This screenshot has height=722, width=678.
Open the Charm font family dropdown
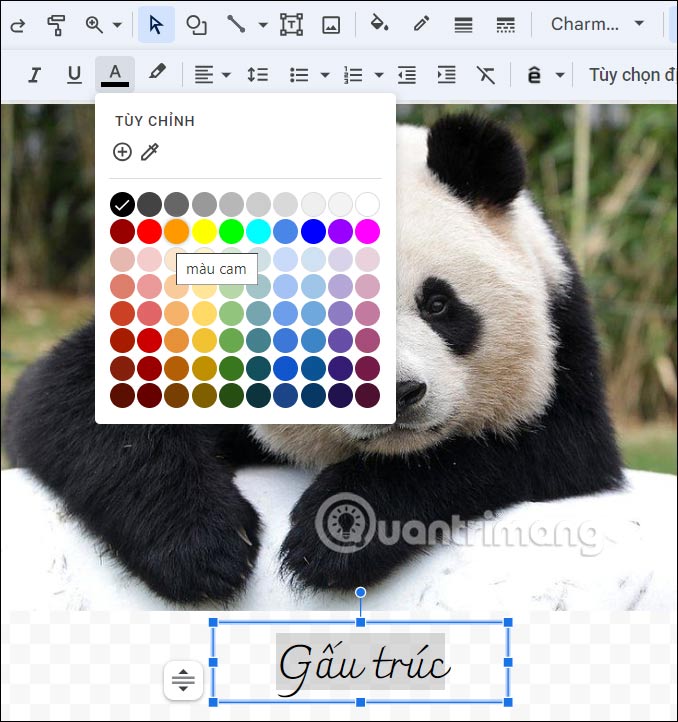(x=597, y=24)
